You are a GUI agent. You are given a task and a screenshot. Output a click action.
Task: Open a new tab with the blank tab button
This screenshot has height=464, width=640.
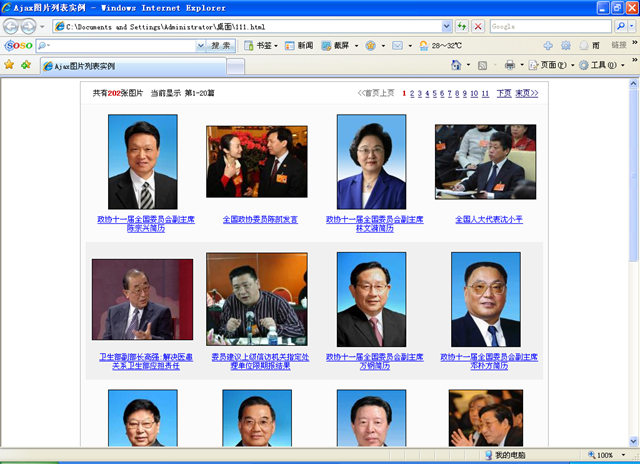[236, 67]
